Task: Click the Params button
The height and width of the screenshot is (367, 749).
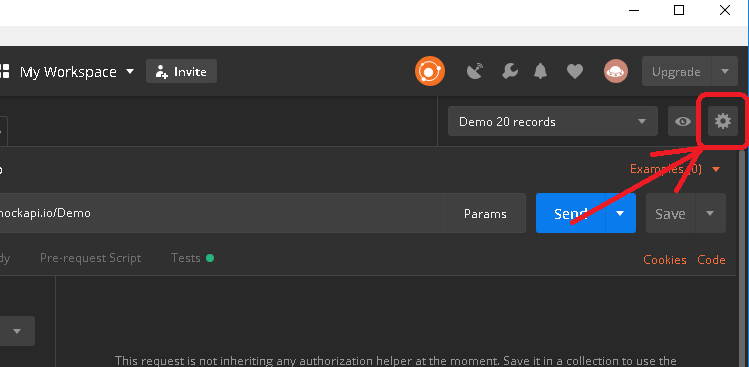Action: click(x=485, y=213)
